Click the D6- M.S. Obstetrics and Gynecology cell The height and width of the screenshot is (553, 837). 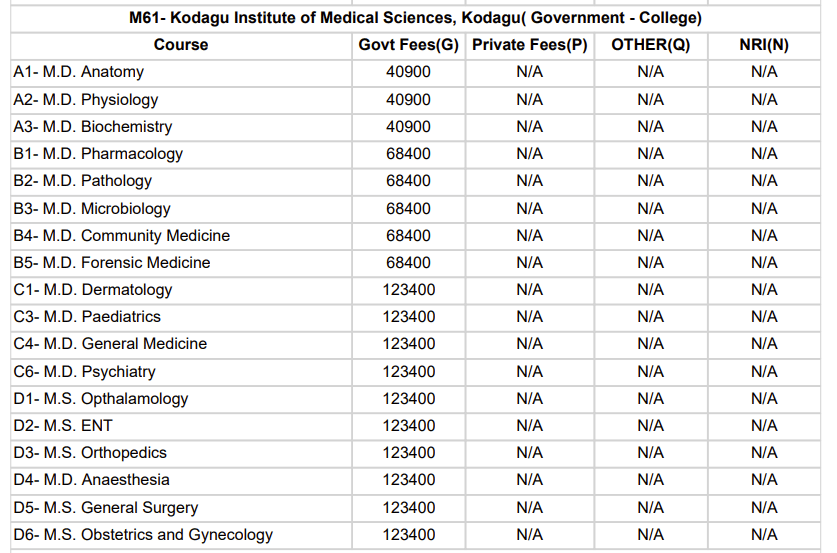(x=143, y=535)
